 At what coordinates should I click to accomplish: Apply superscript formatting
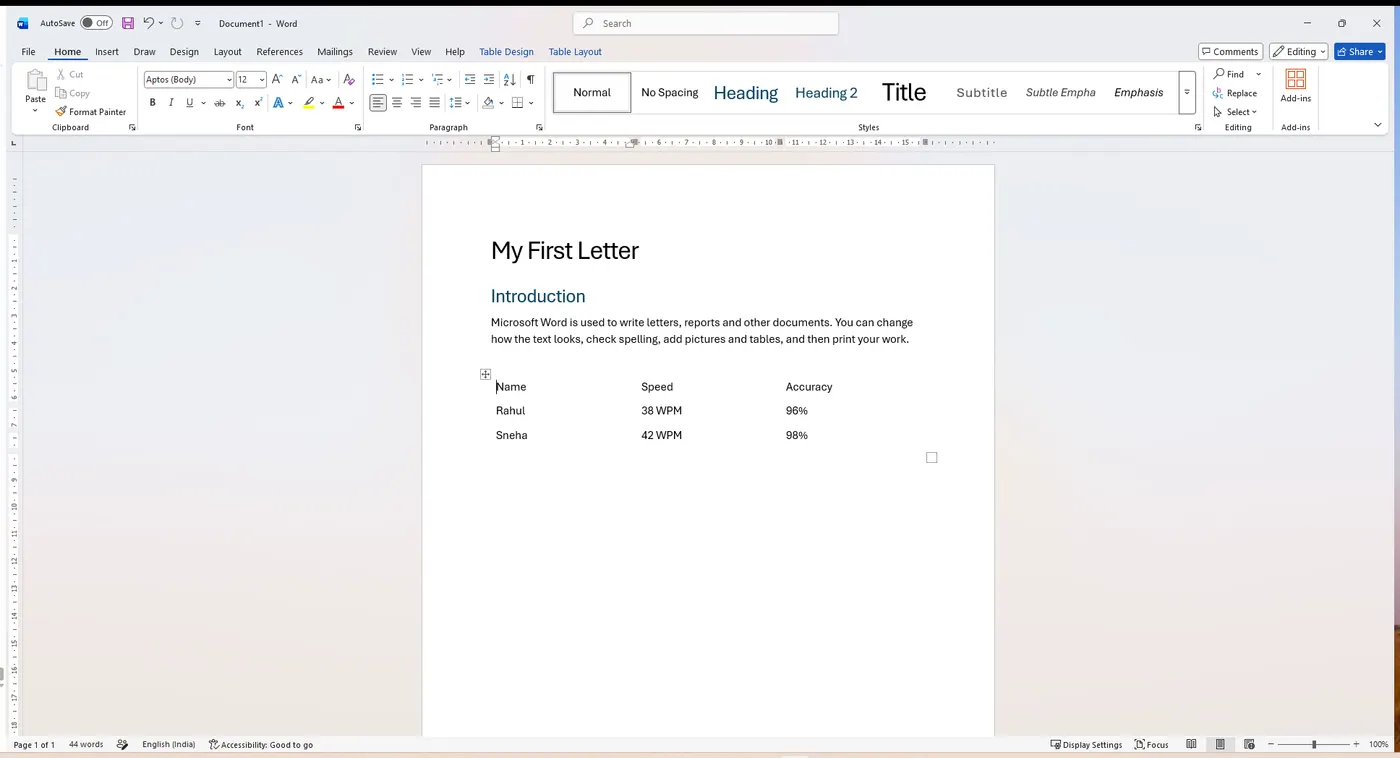(258, 103)
